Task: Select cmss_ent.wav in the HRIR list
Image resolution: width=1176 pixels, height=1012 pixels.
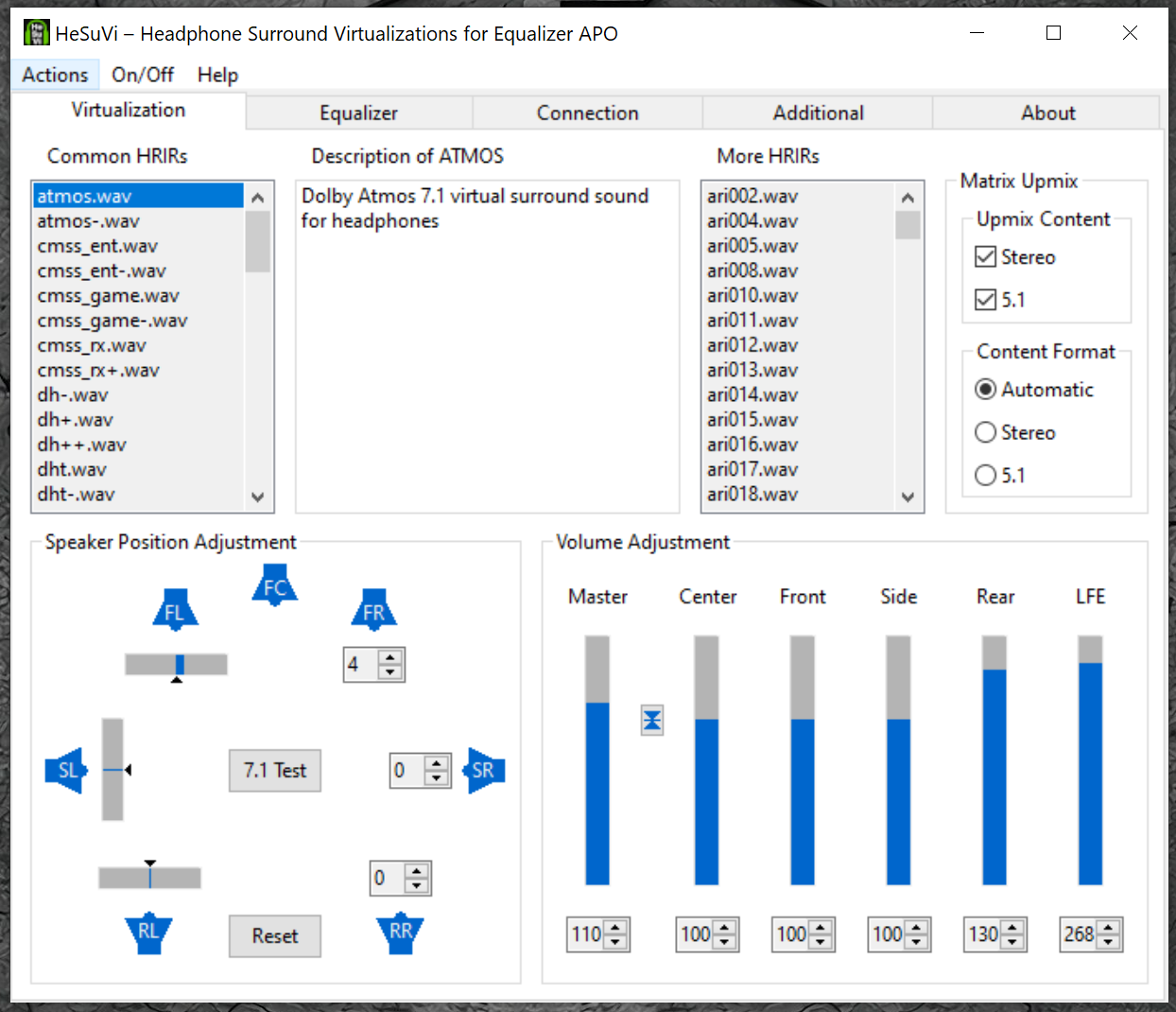Action: (139, 246)
